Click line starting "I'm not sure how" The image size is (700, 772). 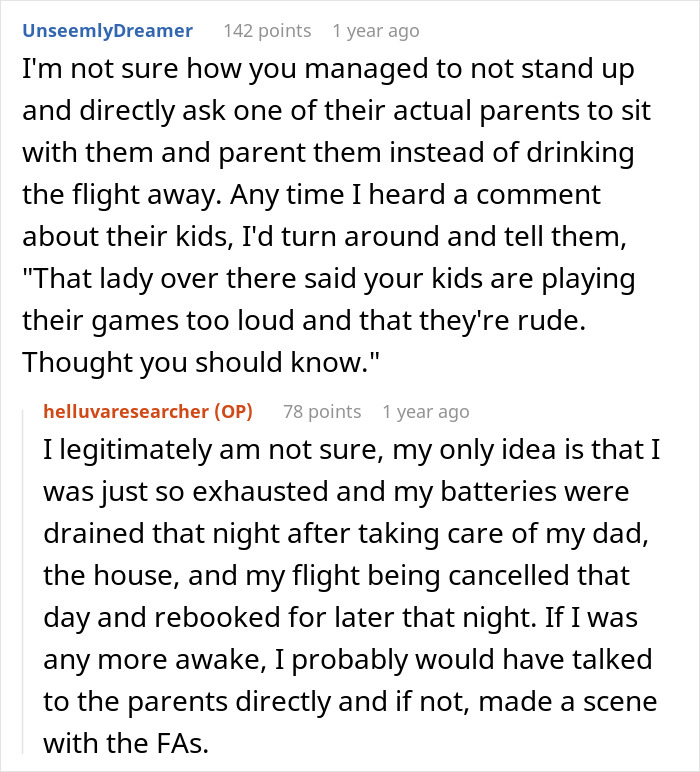coord(328,68)
